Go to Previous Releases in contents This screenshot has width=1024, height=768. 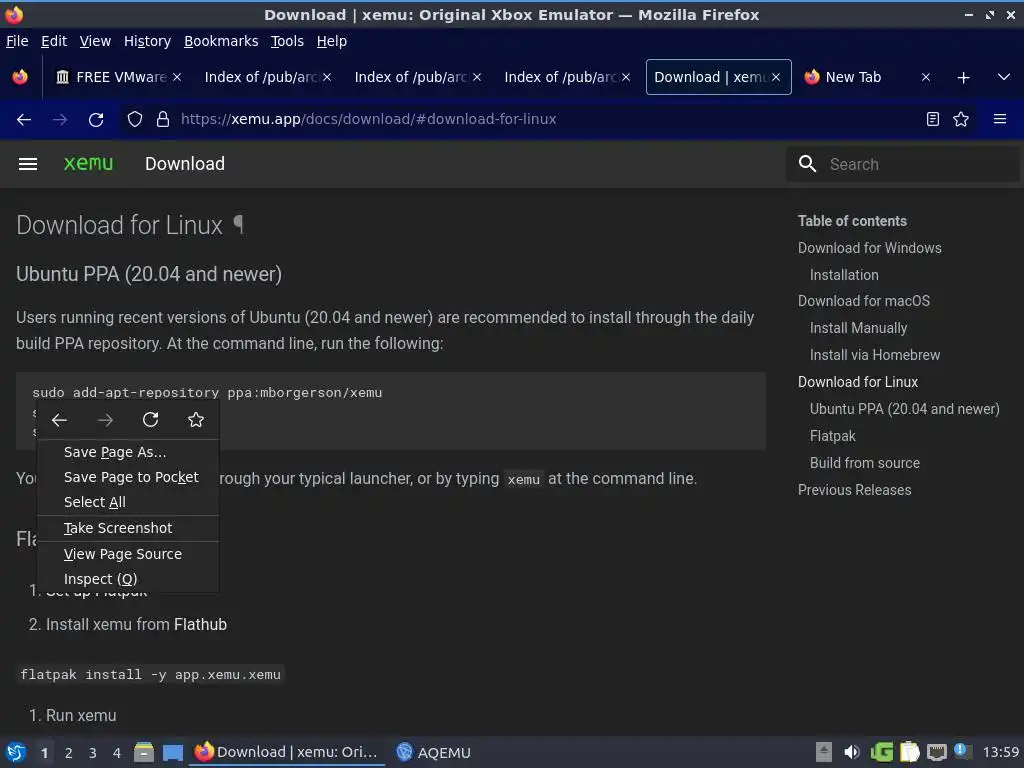click(854, 490)
